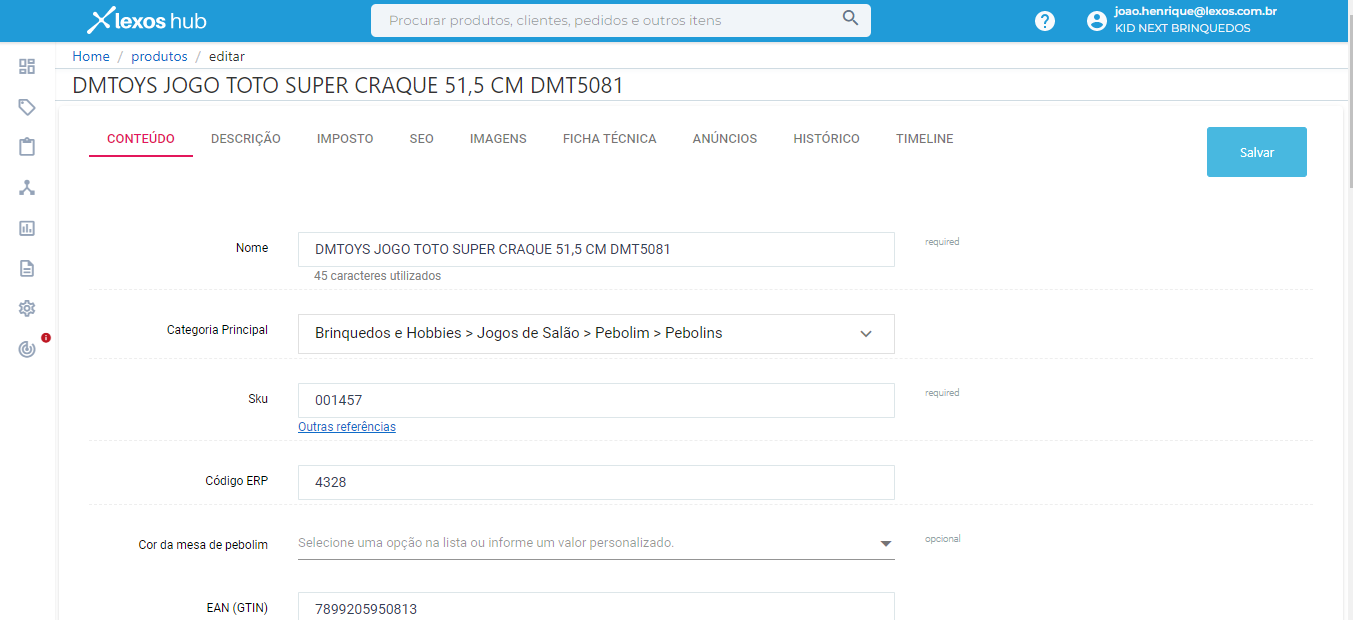Open the Categoria Principal chevron arrow

865,333
